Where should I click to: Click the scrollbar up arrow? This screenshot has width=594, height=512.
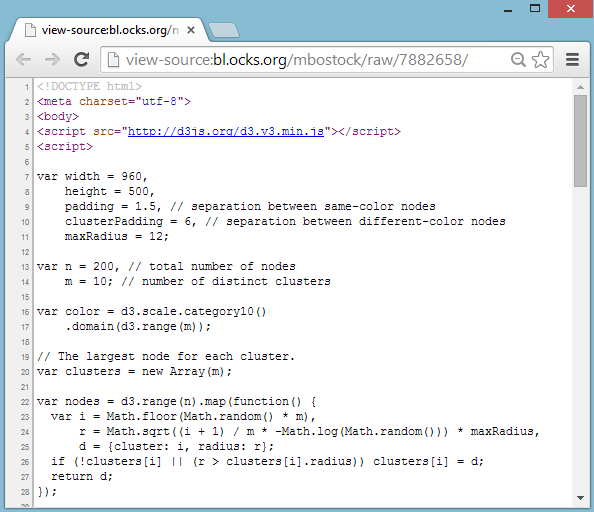pos(580,87)
